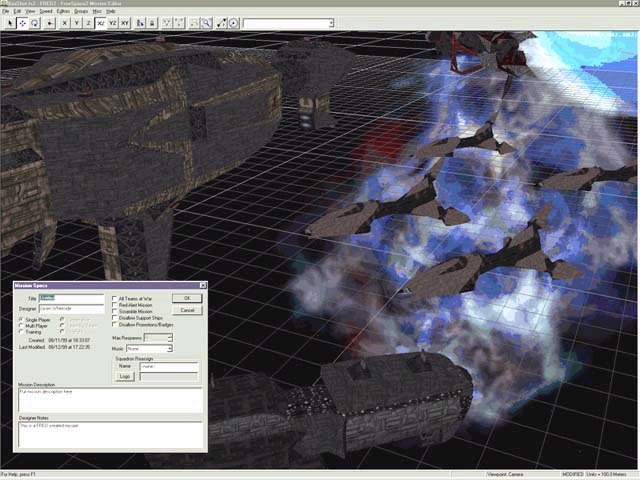Screen dimensions: 640x480
Task: Toggle the YZ plane constraint
Action: coord(113,22)
